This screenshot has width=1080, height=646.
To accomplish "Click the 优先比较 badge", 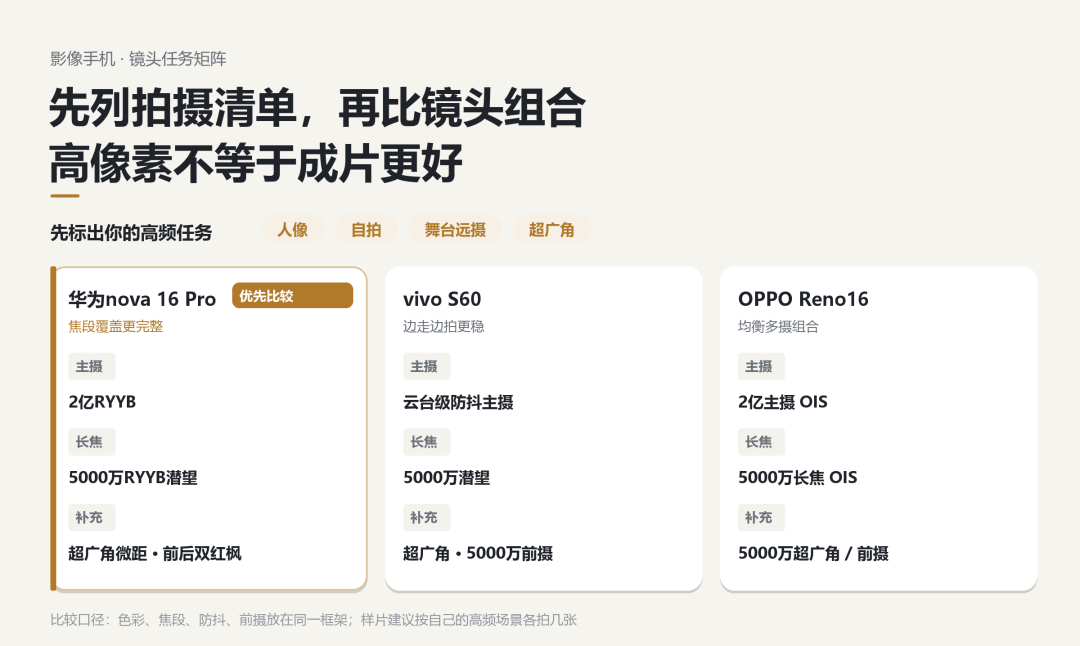I will point(293,295).
